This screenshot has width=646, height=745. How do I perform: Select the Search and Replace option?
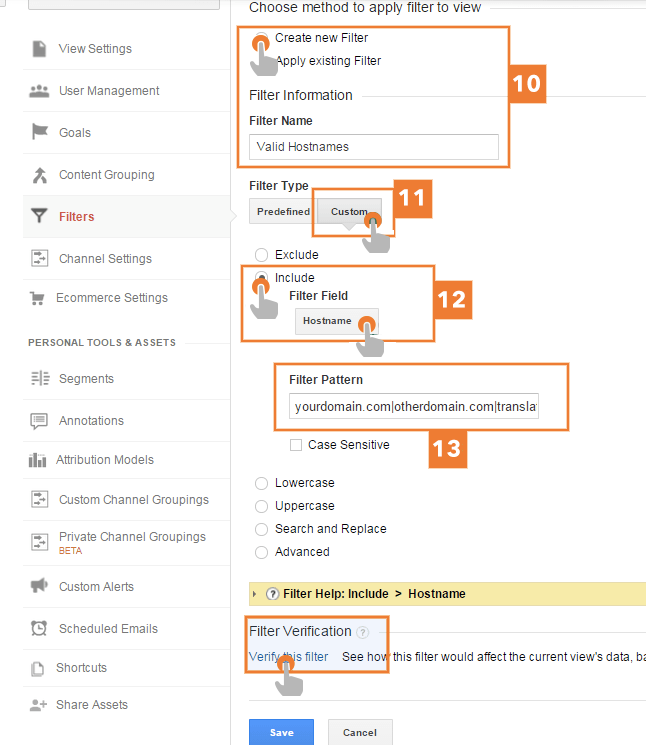262,529
